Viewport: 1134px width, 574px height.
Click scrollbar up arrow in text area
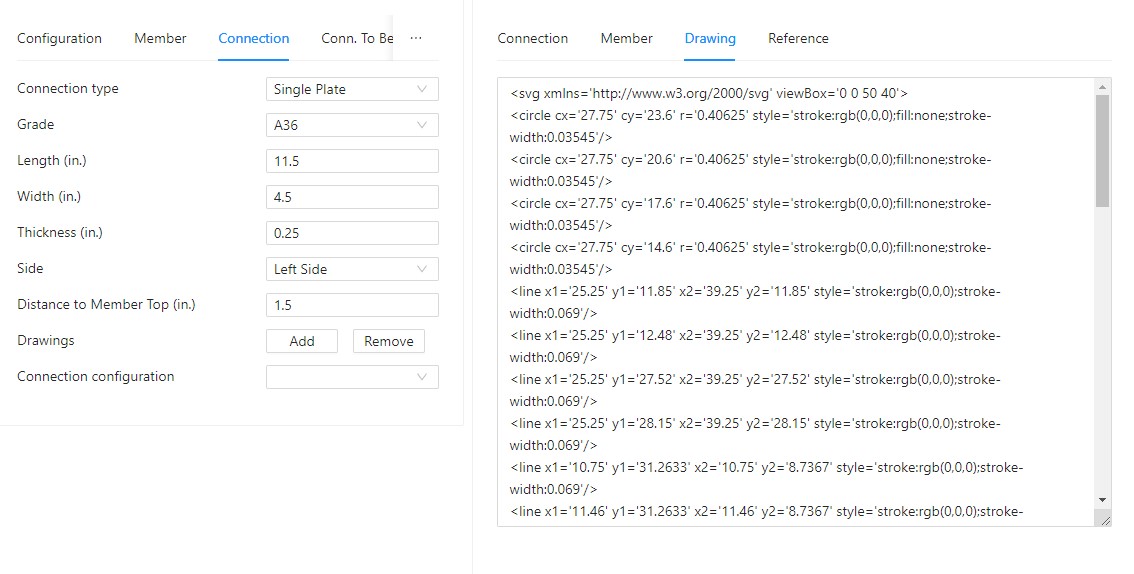click(1102, 87)
